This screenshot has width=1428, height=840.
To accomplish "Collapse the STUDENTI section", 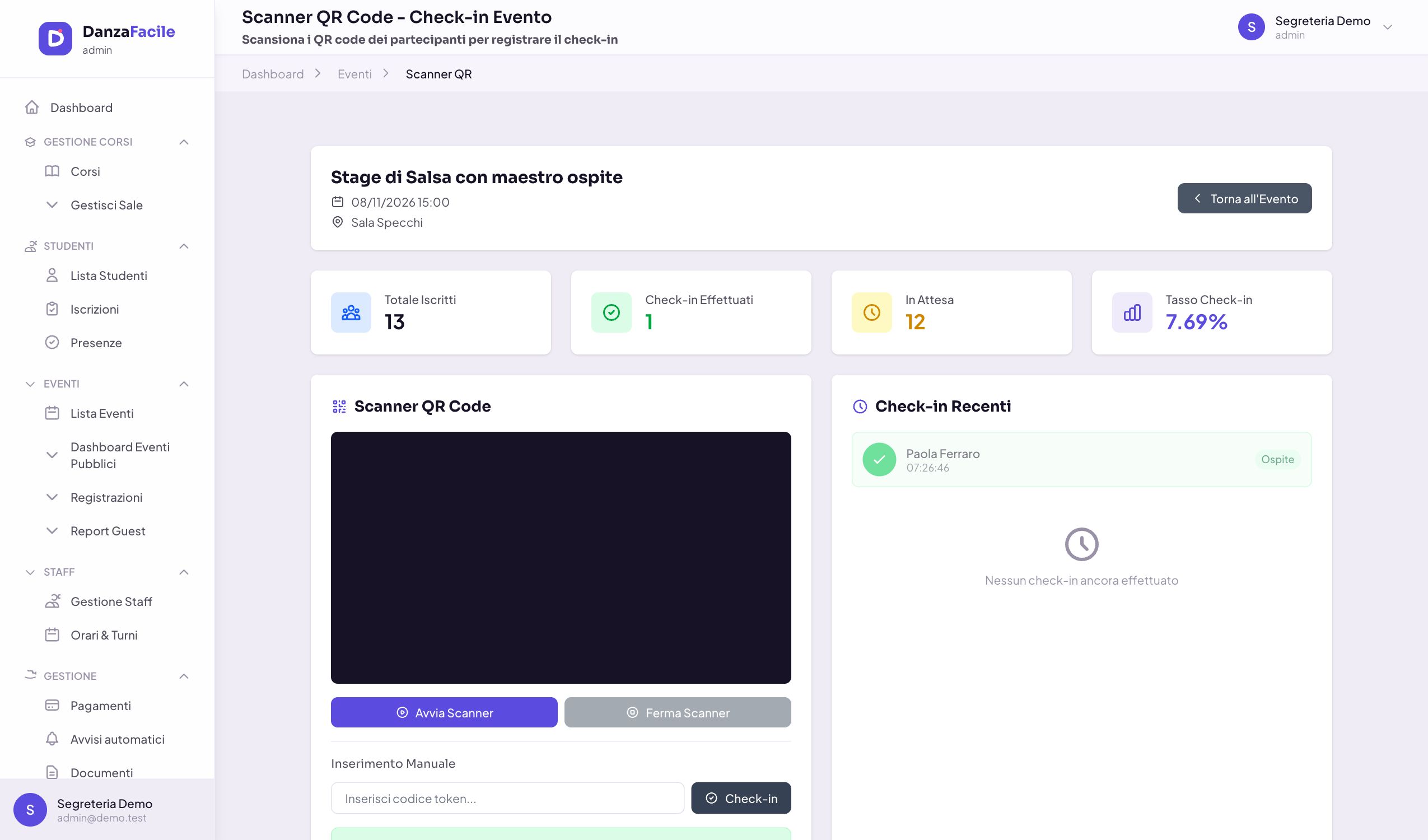I will [184, 246].
